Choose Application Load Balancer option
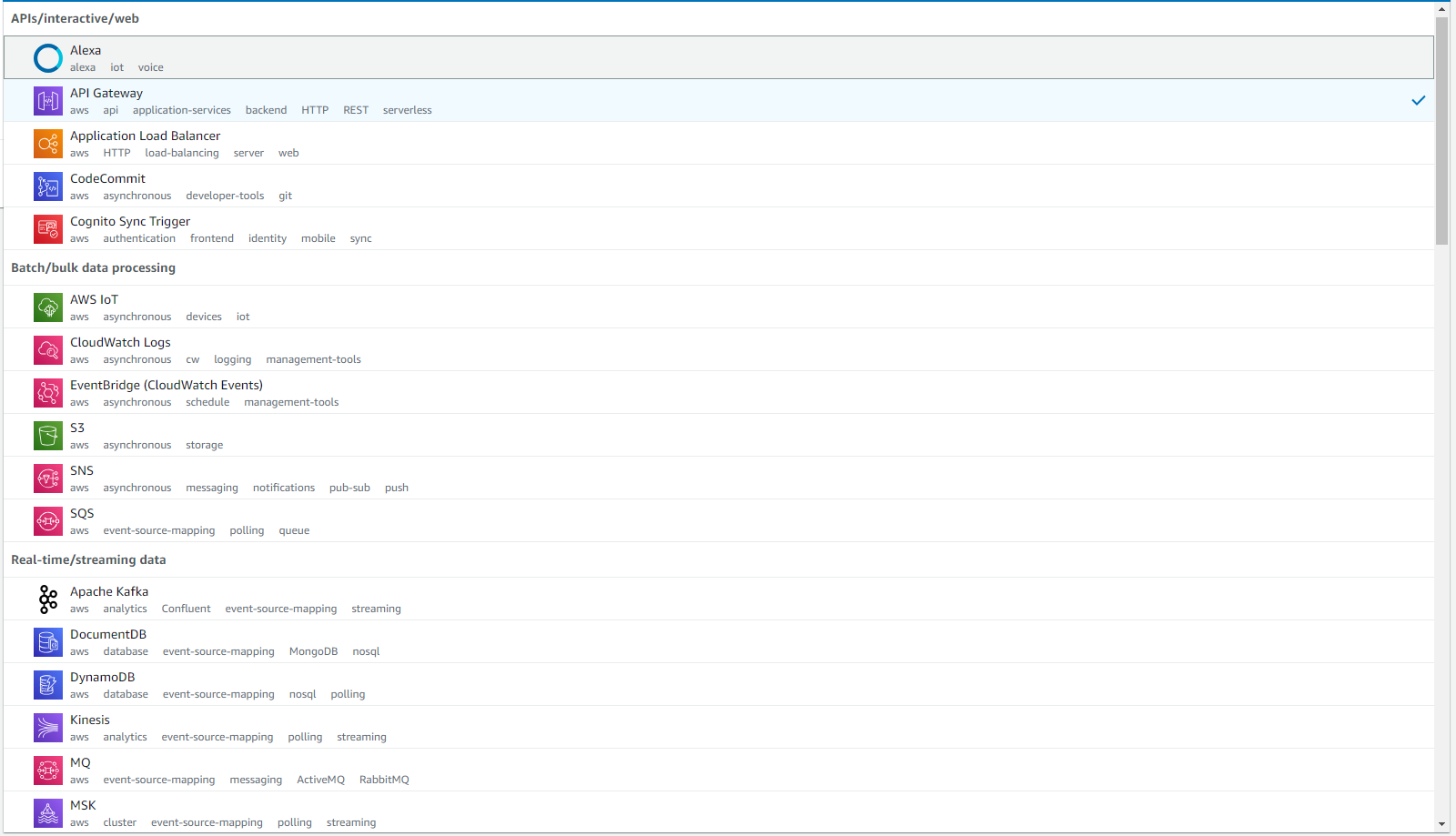The image size is (1456, 836). click(x=719, y=144)
